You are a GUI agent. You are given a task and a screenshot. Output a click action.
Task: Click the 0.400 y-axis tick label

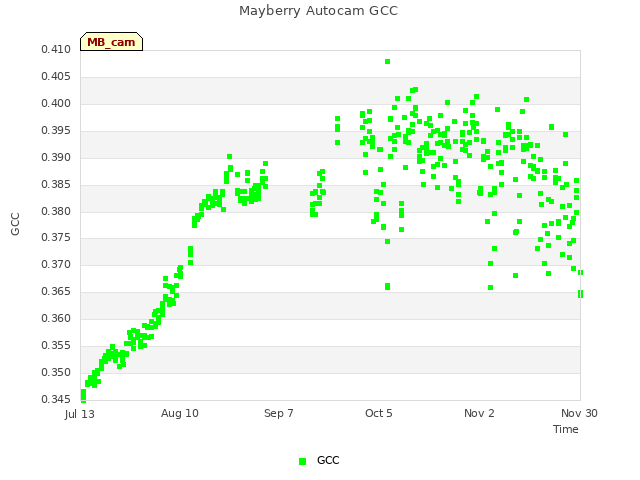click(56, 103)
